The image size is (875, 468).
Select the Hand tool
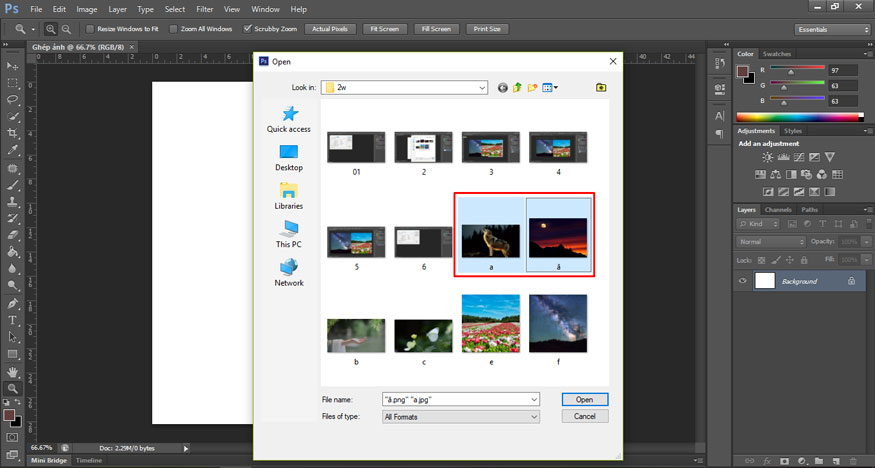[13, 371]
